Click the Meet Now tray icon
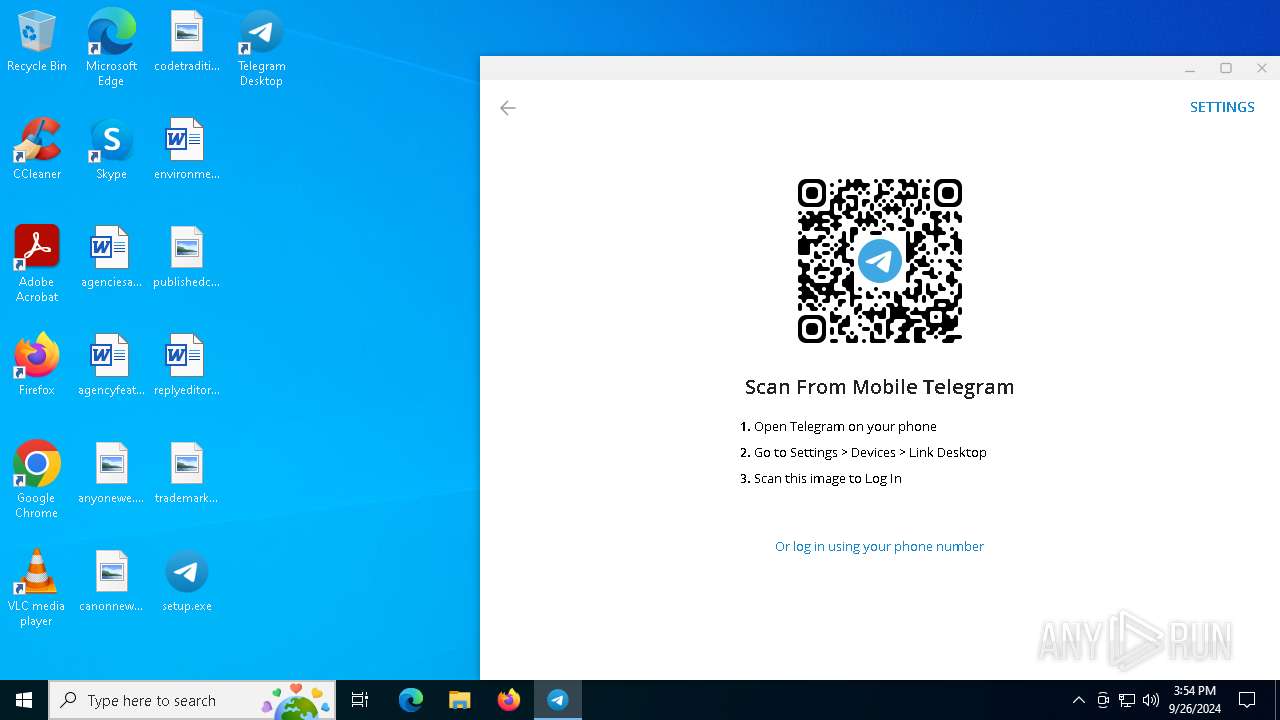The height and width of the screenshot is (720, 1280). pyautogui.click(x=1103, y=700)
